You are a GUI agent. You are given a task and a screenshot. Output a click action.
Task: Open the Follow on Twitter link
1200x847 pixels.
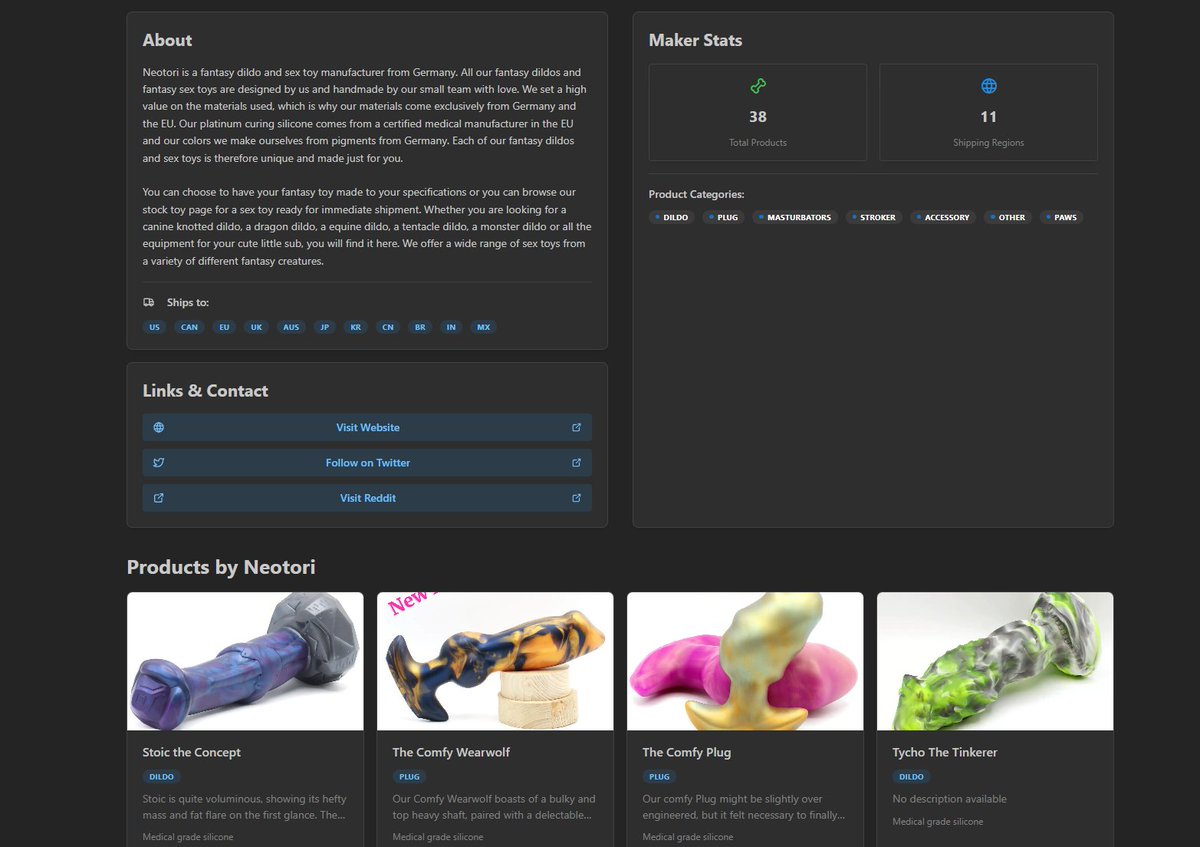click(x=367, y=462)
